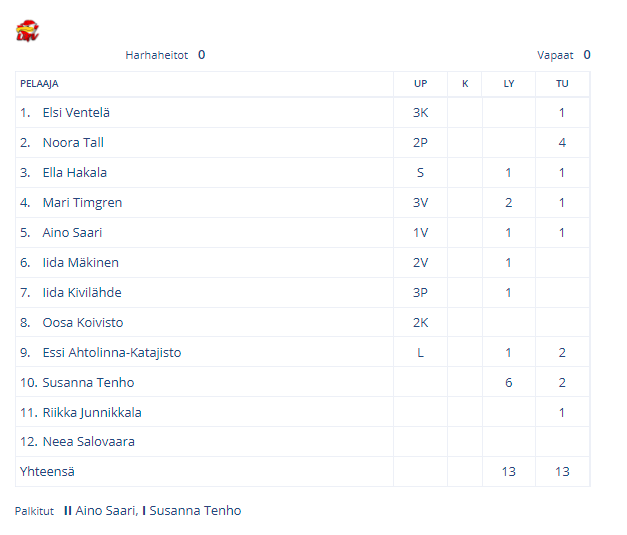627x535 pixels.
Task: Click the PELAAJA column header
Action: coord(39,84)
